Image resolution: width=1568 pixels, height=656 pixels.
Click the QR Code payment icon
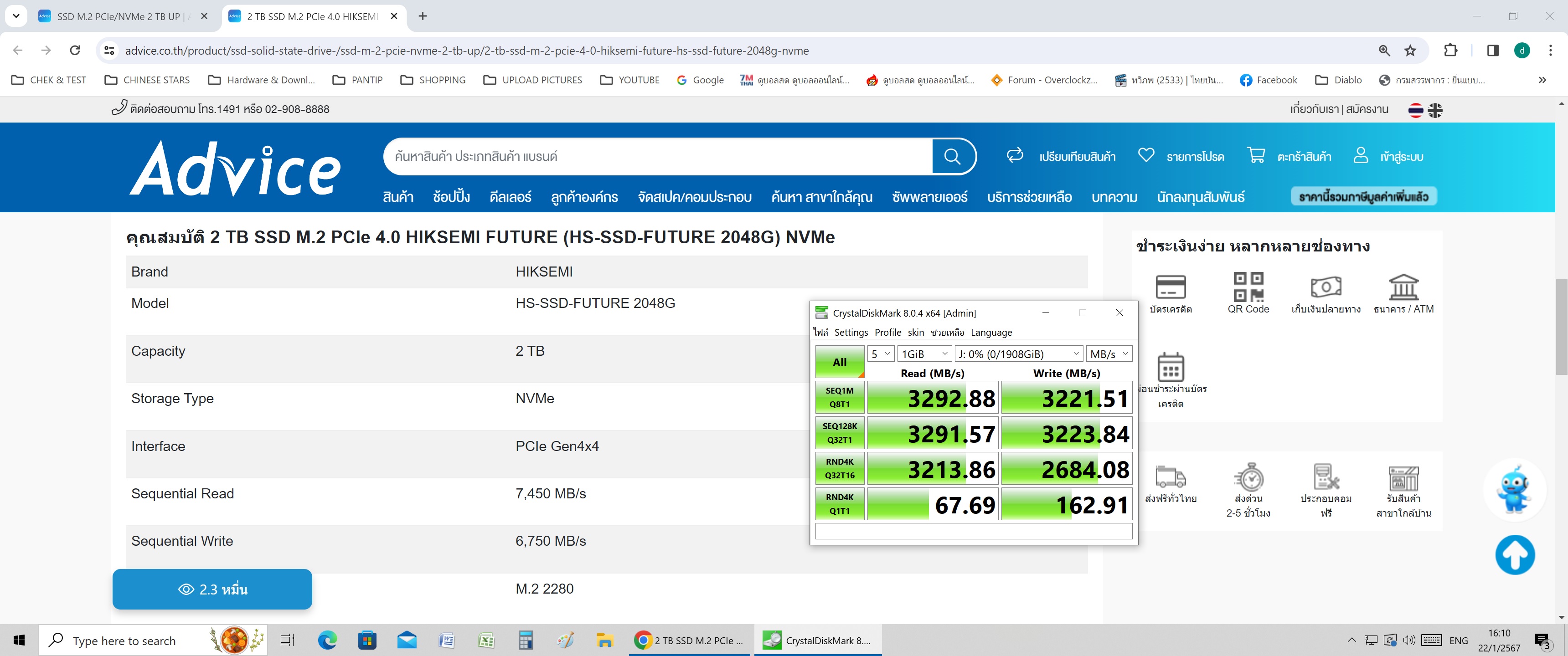point(1248,287)
